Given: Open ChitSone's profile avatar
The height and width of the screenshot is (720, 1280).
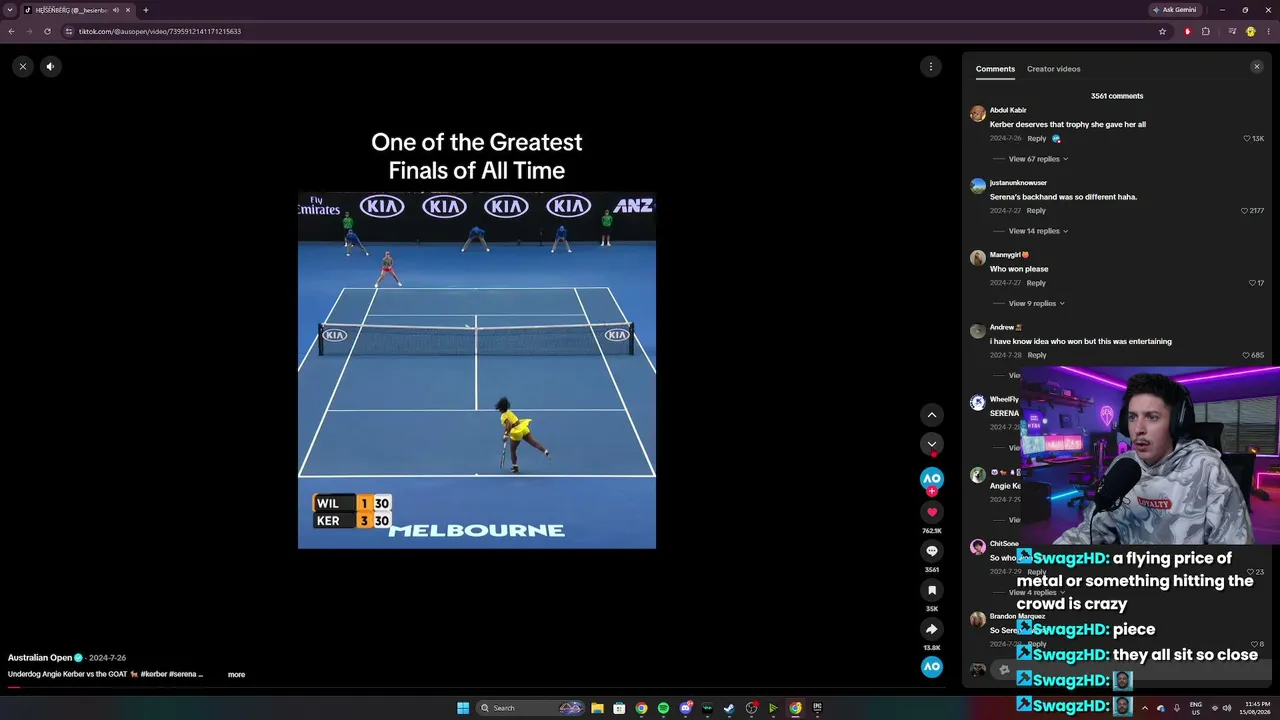Looking at the screenshot, I should [x=978, y=547].
